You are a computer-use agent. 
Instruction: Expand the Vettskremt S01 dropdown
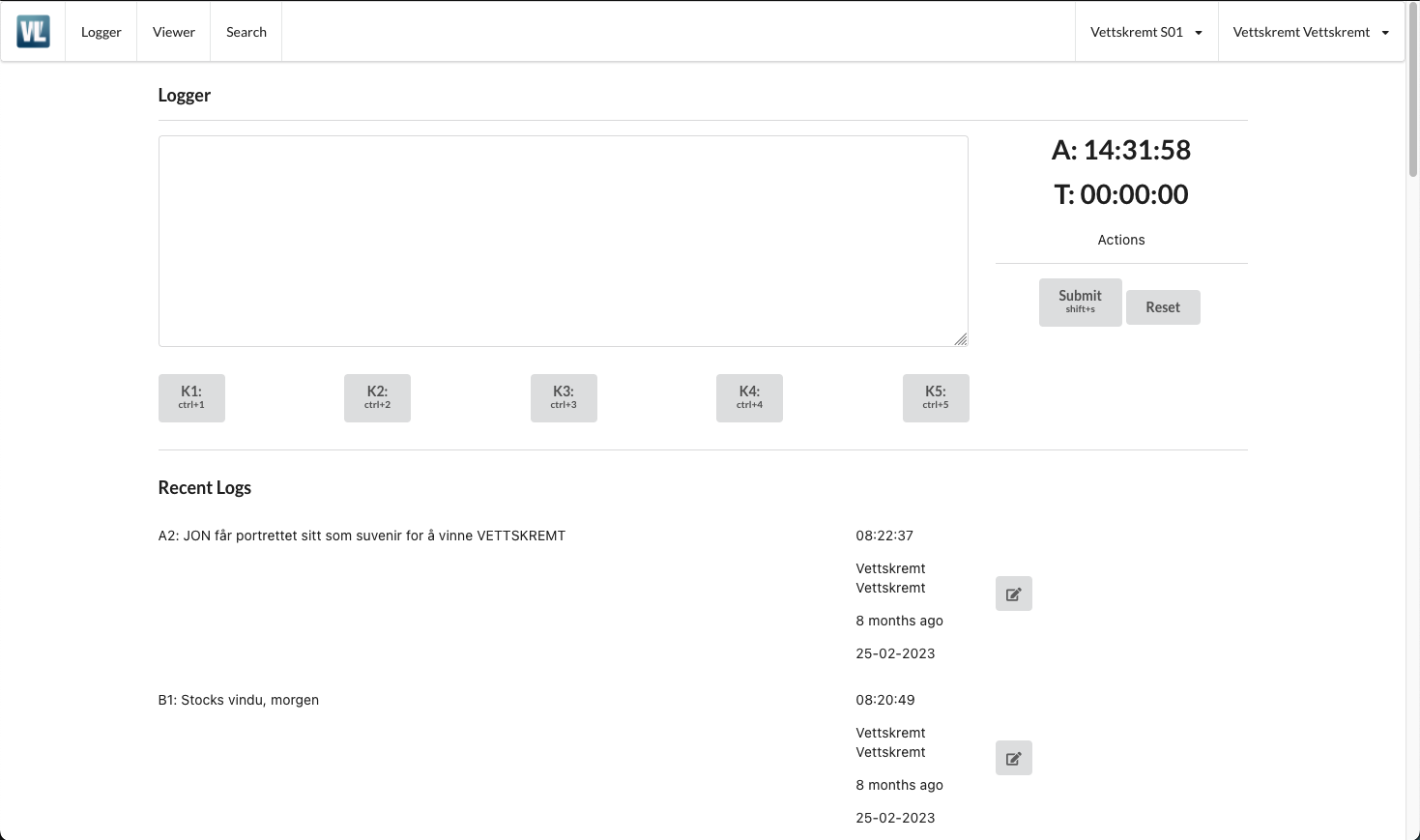click(x=1146, y=32)
